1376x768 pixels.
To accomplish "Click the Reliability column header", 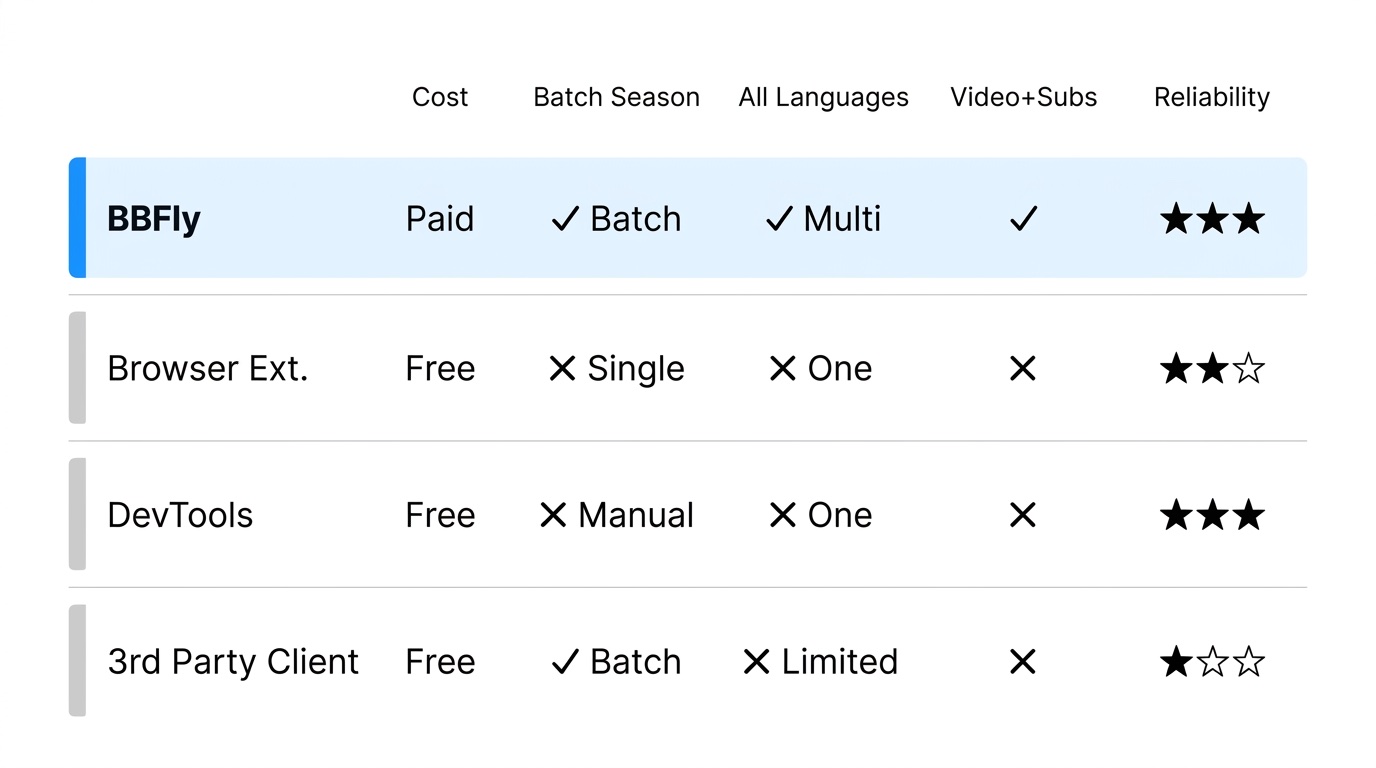I will point(1212,98).
